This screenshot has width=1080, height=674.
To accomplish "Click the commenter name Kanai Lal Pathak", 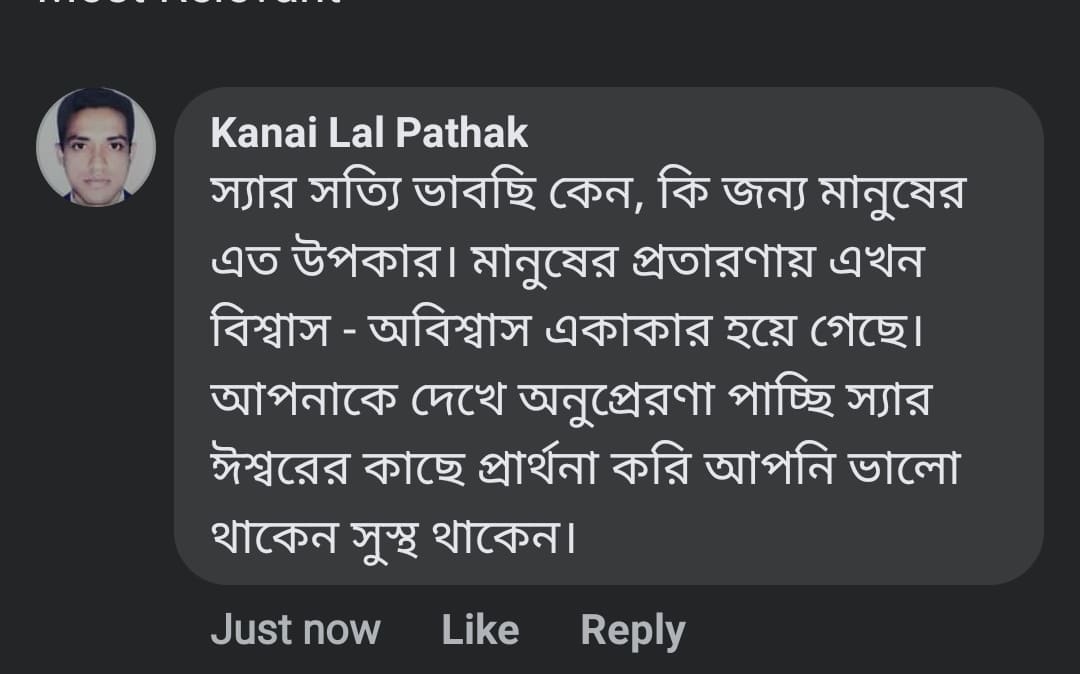I will click(369, 133).
